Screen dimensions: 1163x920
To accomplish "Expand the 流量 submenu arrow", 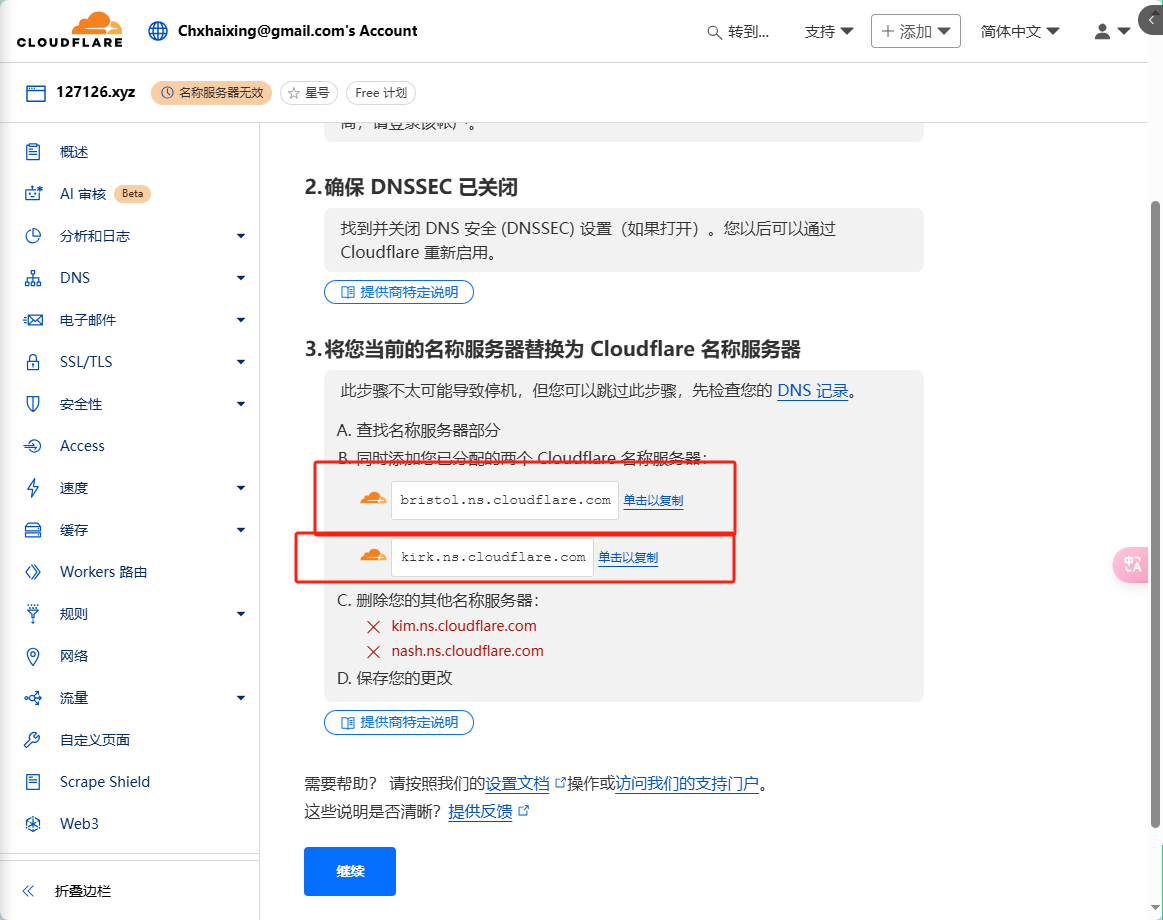I will [x=240, y=698].
